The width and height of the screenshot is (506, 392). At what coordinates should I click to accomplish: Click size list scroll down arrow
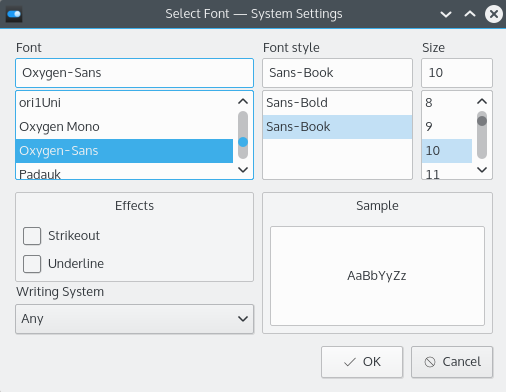click(x=482, y=169)
